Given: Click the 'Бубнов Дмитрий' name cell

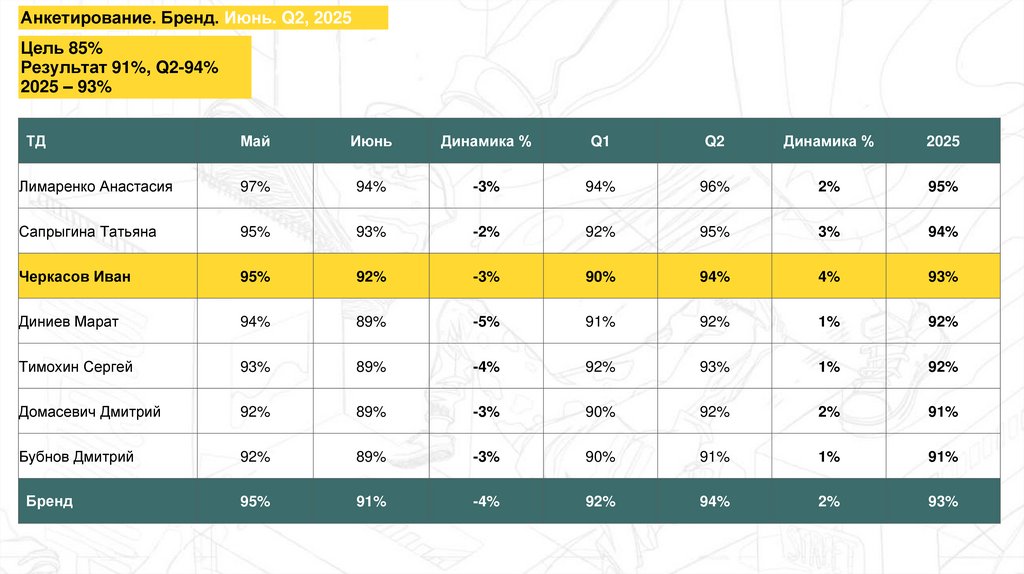Looking at the screenshot, I should coord(76,457).
